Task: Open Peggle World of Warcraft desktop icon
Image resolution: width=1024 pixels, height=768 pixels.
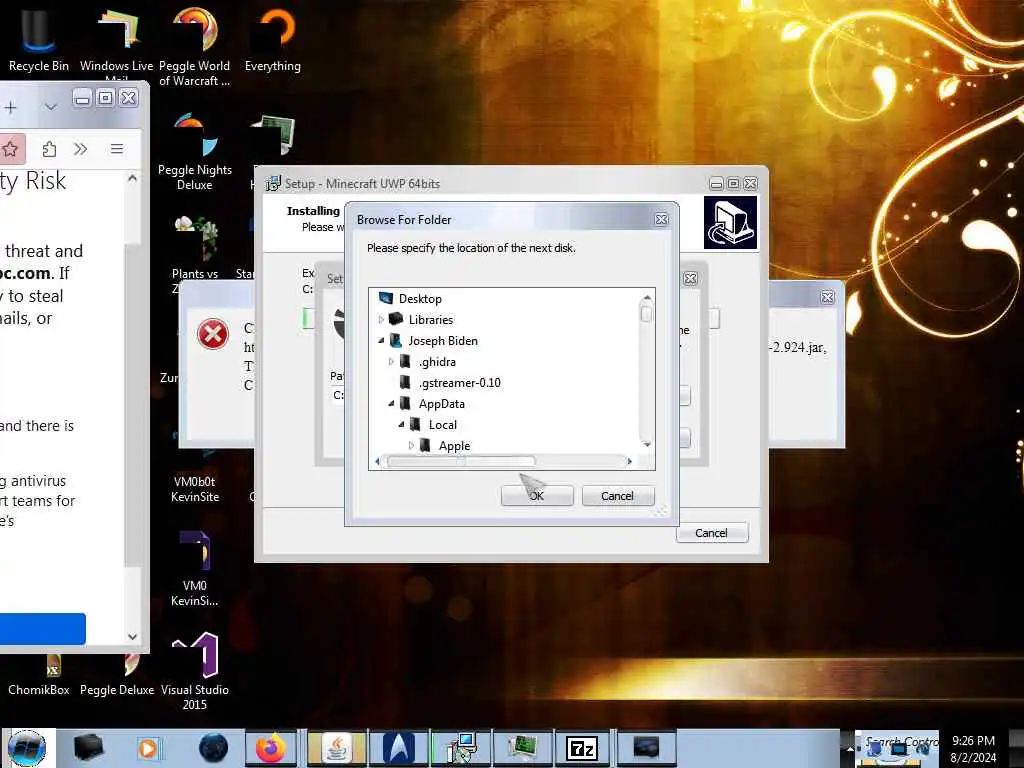Action: click(x=195, y=46)
